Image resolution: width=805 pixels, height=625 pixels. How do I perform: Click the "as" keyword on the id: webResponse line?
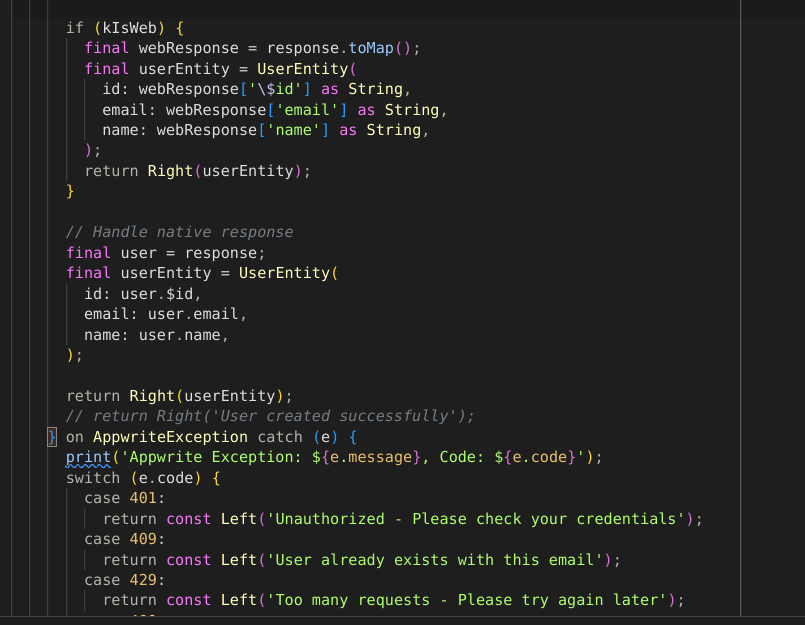click(x=330, y=89)
